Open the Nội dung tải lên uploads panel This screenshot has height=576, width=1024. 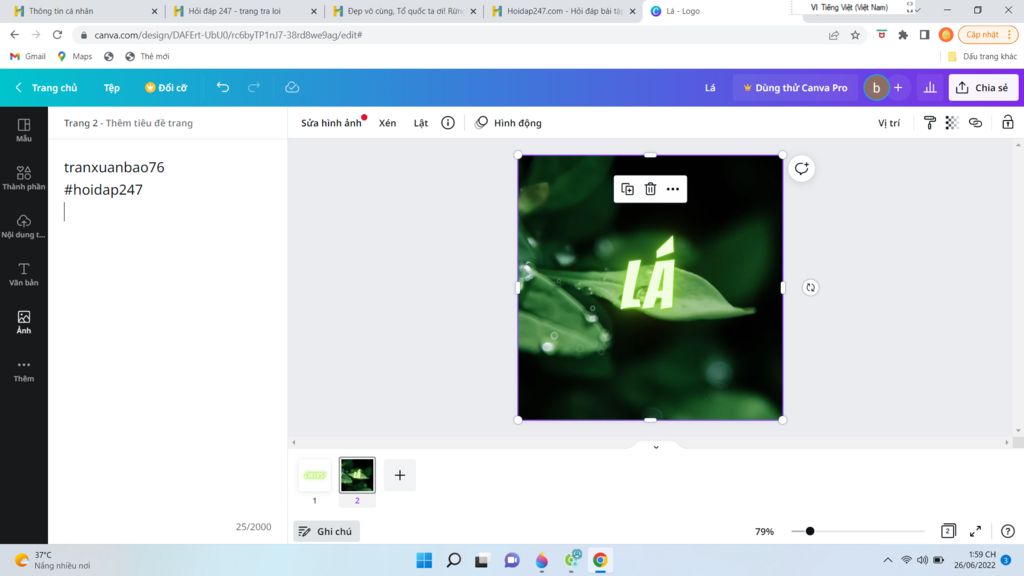(24, 226)
